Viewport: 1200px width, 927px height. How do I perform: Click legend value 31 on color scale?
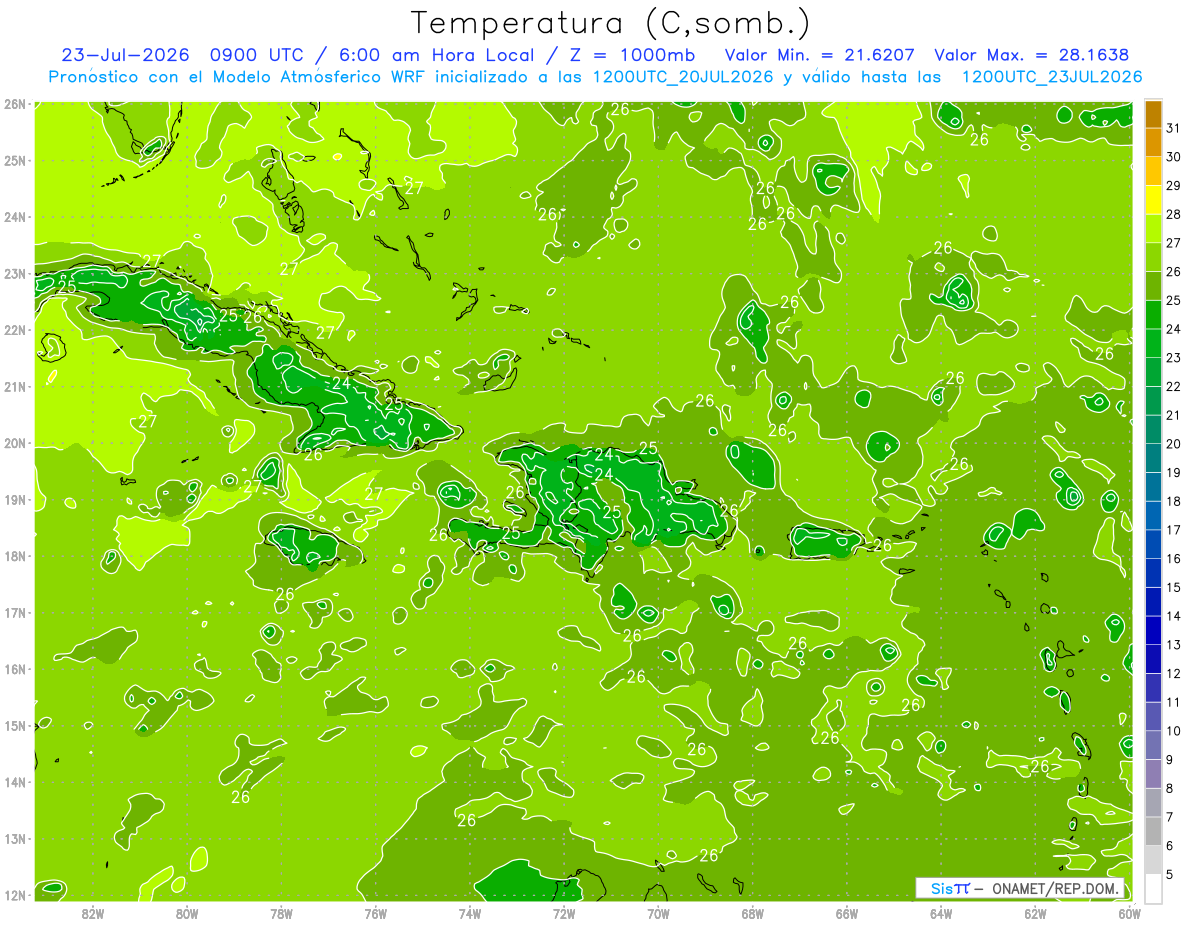[x=1174, y=128]
